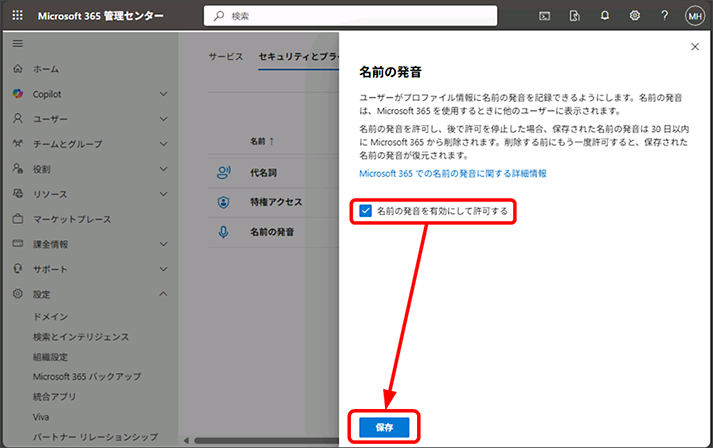Collapse the navigation hamburger menu
This screenshot has width=713, height=448.
(x=18, y=44)
